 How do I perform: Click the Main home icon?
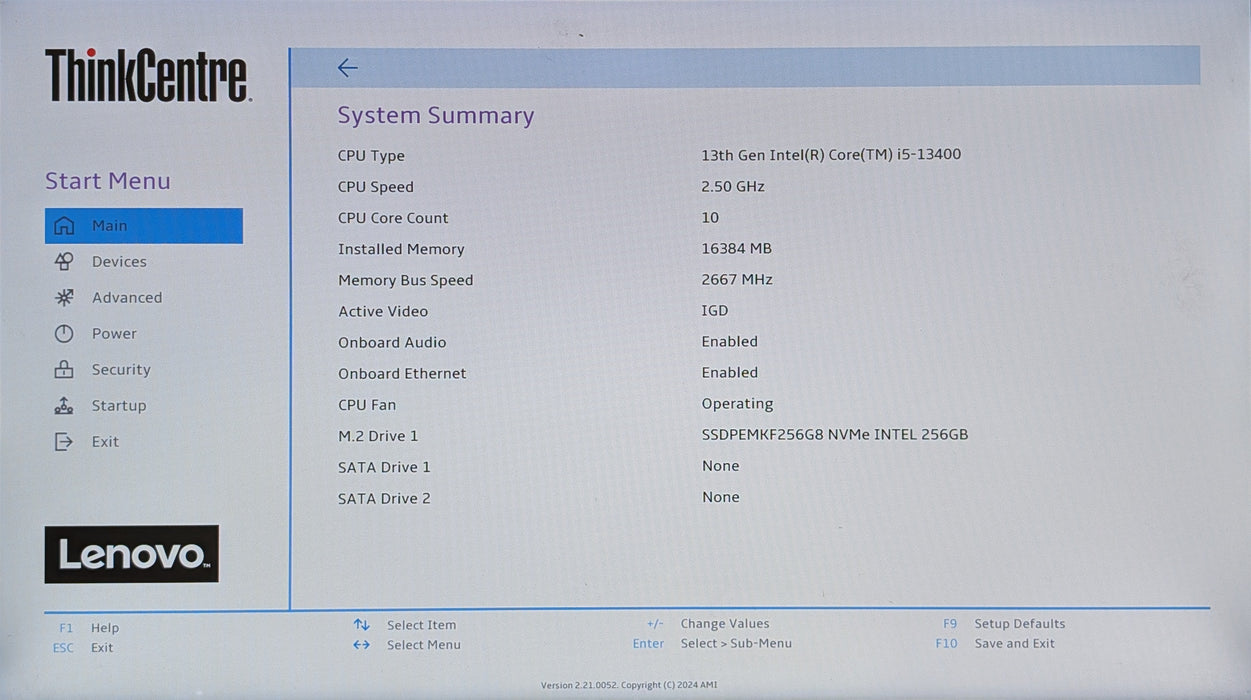point(64,226)
